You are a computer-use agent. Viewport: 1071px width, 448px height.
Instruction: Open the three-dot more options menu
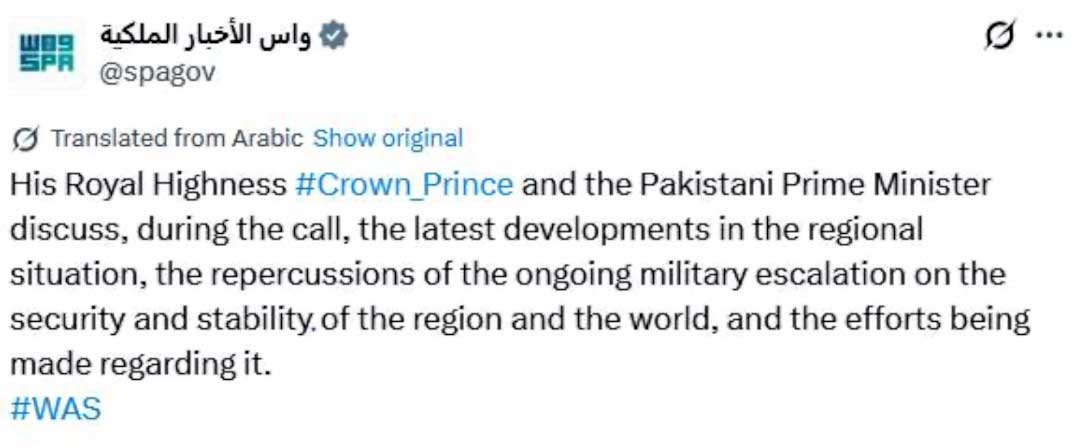[1046, 35]
